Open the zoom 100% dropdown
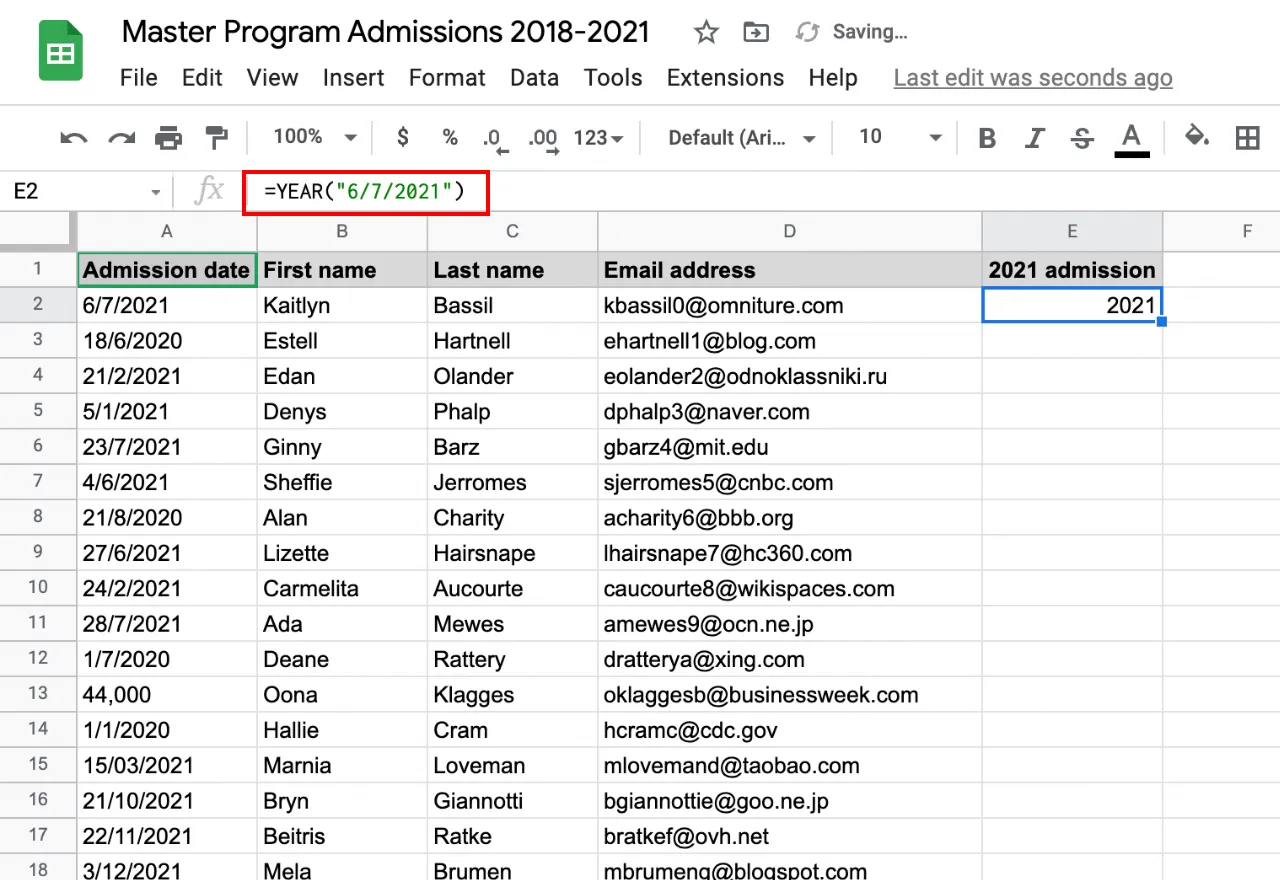The image size is (1280, 880). [314, 137]
